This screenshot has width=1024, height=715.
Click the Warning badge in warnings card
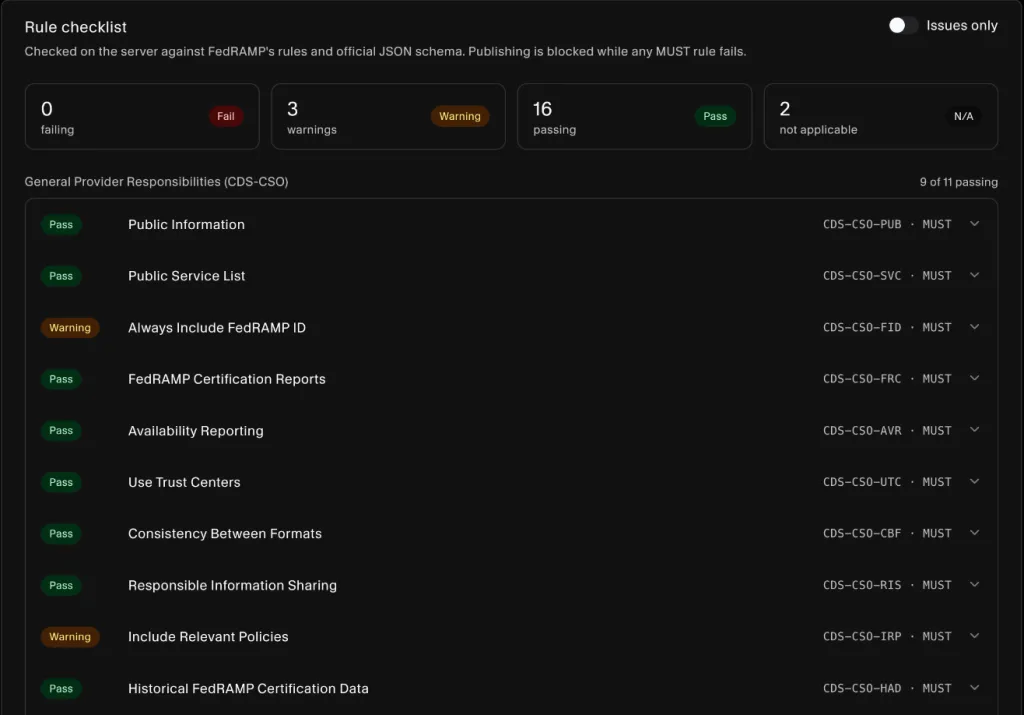click(x=460, y=116)
